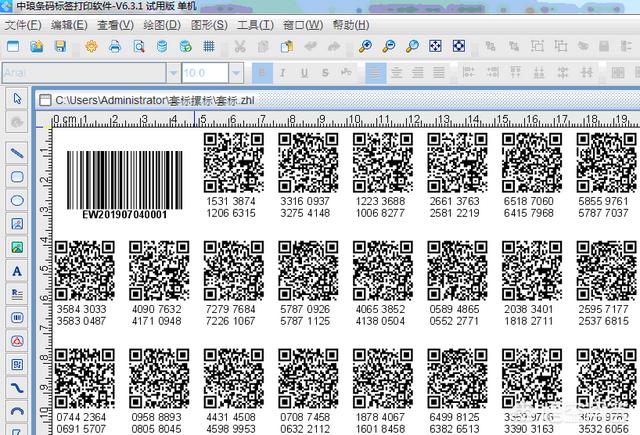The width and height of the screenshot is (640, 435).
Task: Select justify text alignment button
Action: pyautogui.click(x=439, y=73)
